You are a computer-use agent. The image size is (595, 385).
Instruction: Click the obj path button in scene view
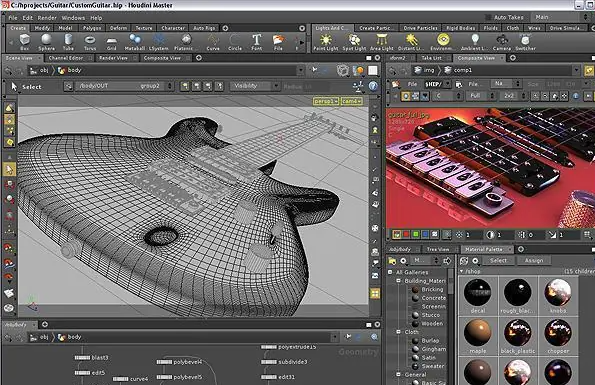click(x=40, y=71)
